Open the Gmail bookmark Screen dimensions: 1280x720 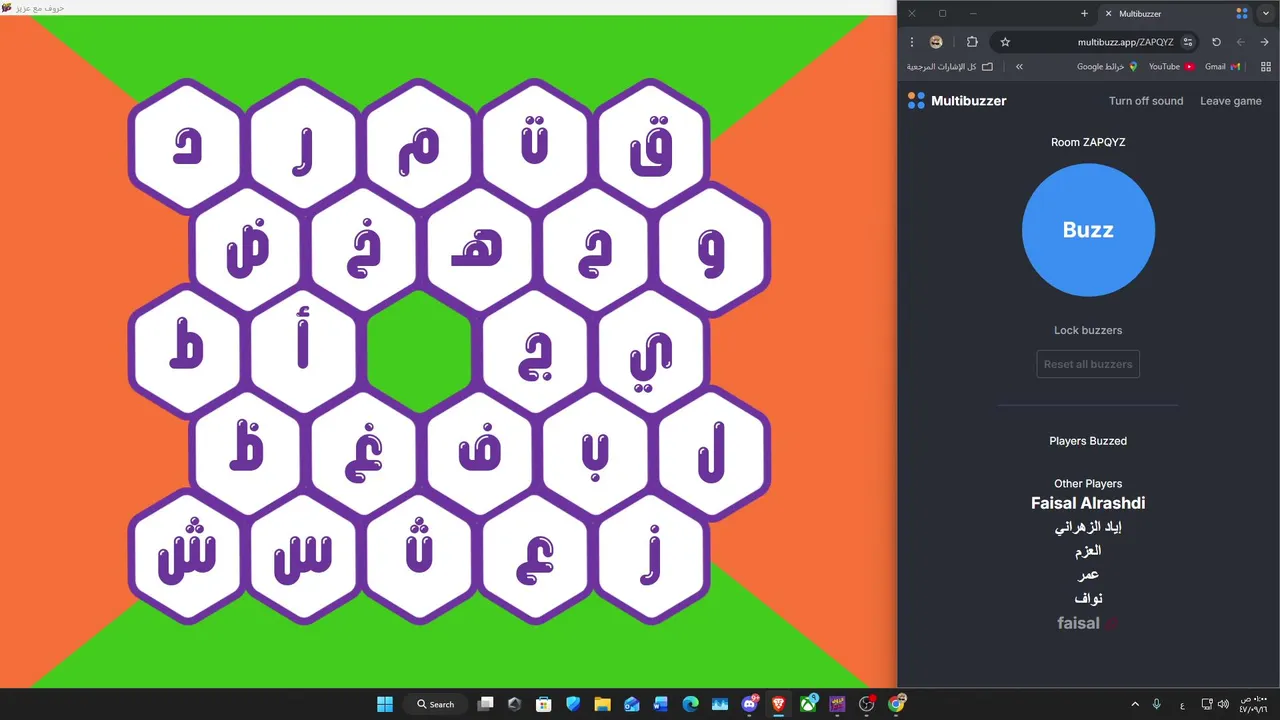1222,67
